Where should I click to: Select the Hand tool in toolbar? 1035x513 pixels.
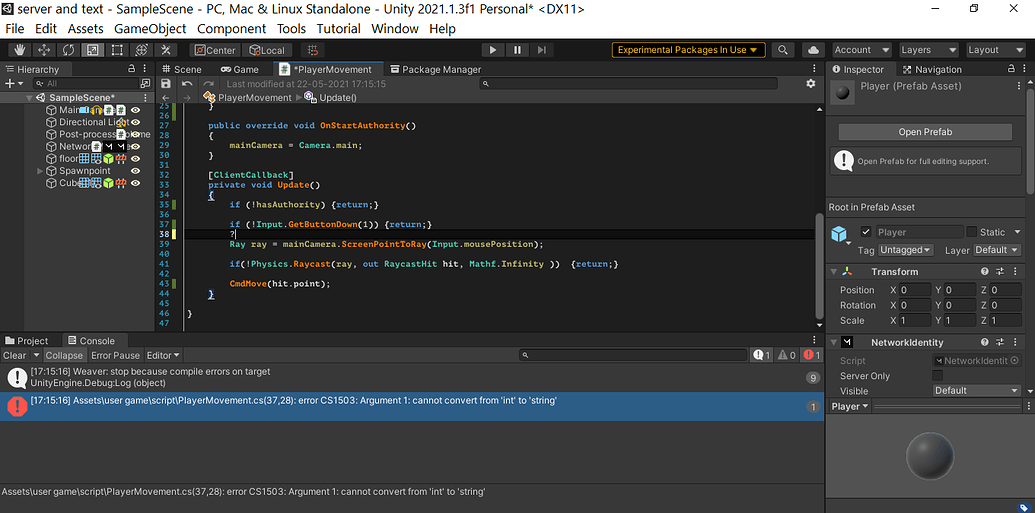pyautogui.click(x=19, y=50)
